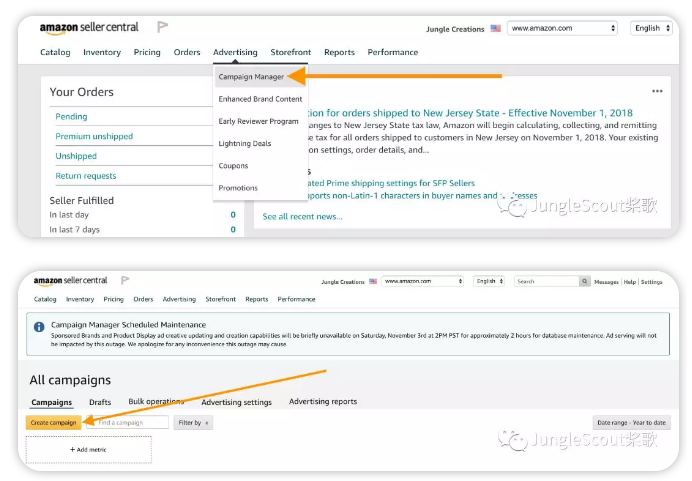Open the Date range - Year to date selector
This screenshot has height=481, width=692.
632,423
